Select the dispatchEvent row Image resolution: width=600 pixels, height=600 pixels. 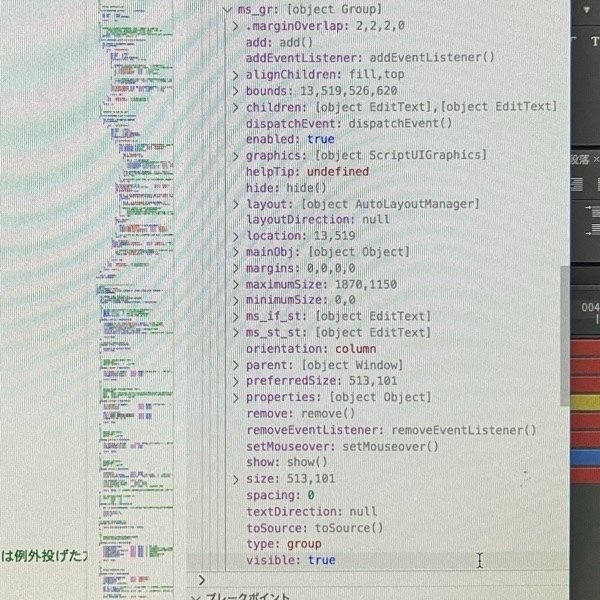pyautogui.click(x=349, y=124)
